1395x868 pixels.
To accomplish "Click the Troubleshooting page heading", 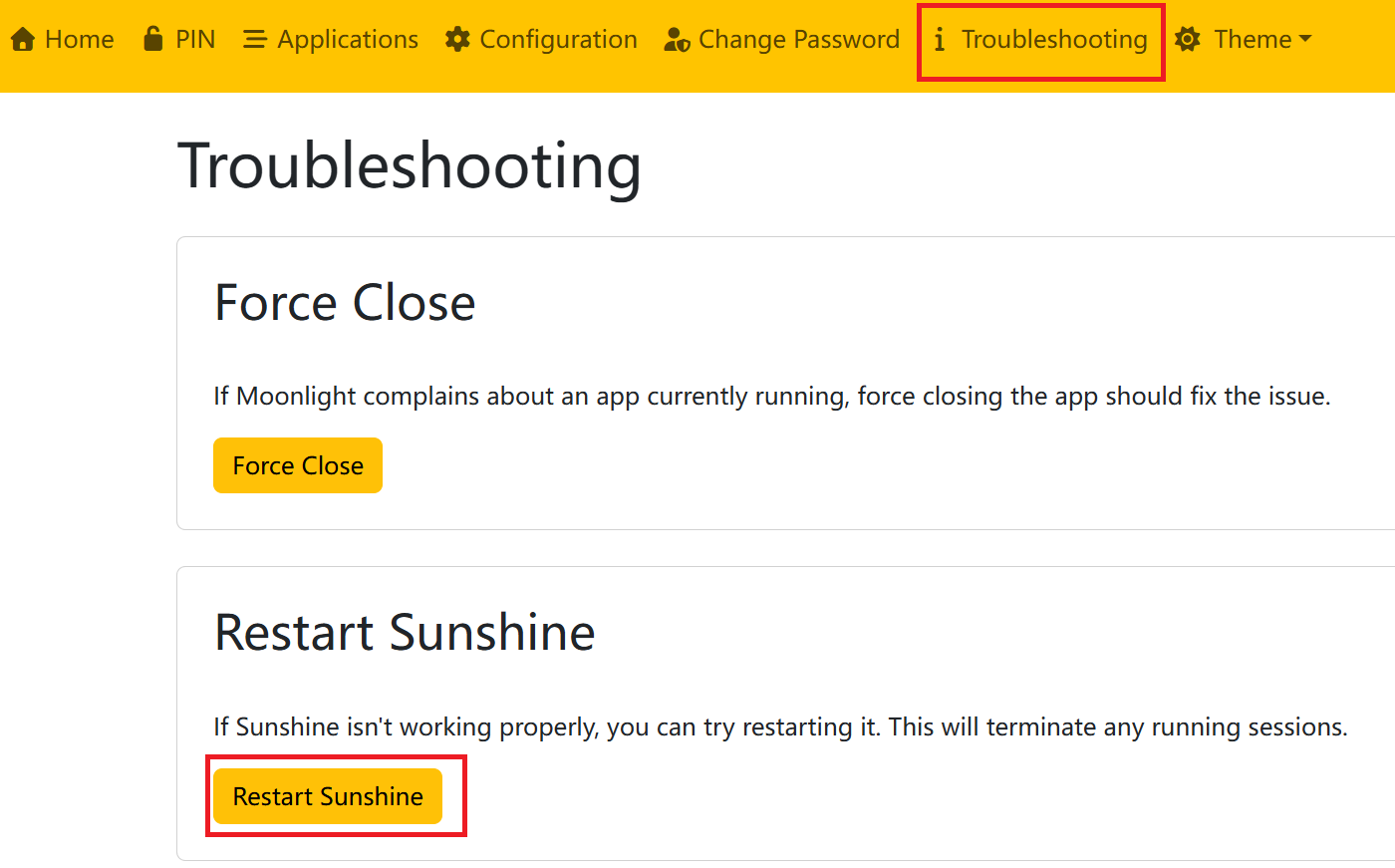I will pyautogui.click(x=410, y=165).
